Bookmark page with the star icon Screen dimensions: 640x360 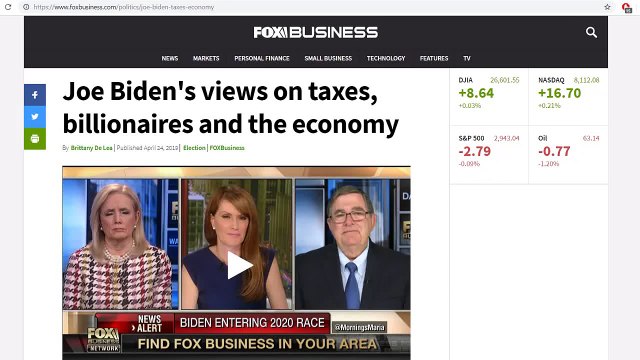click(x=607, y=7)
